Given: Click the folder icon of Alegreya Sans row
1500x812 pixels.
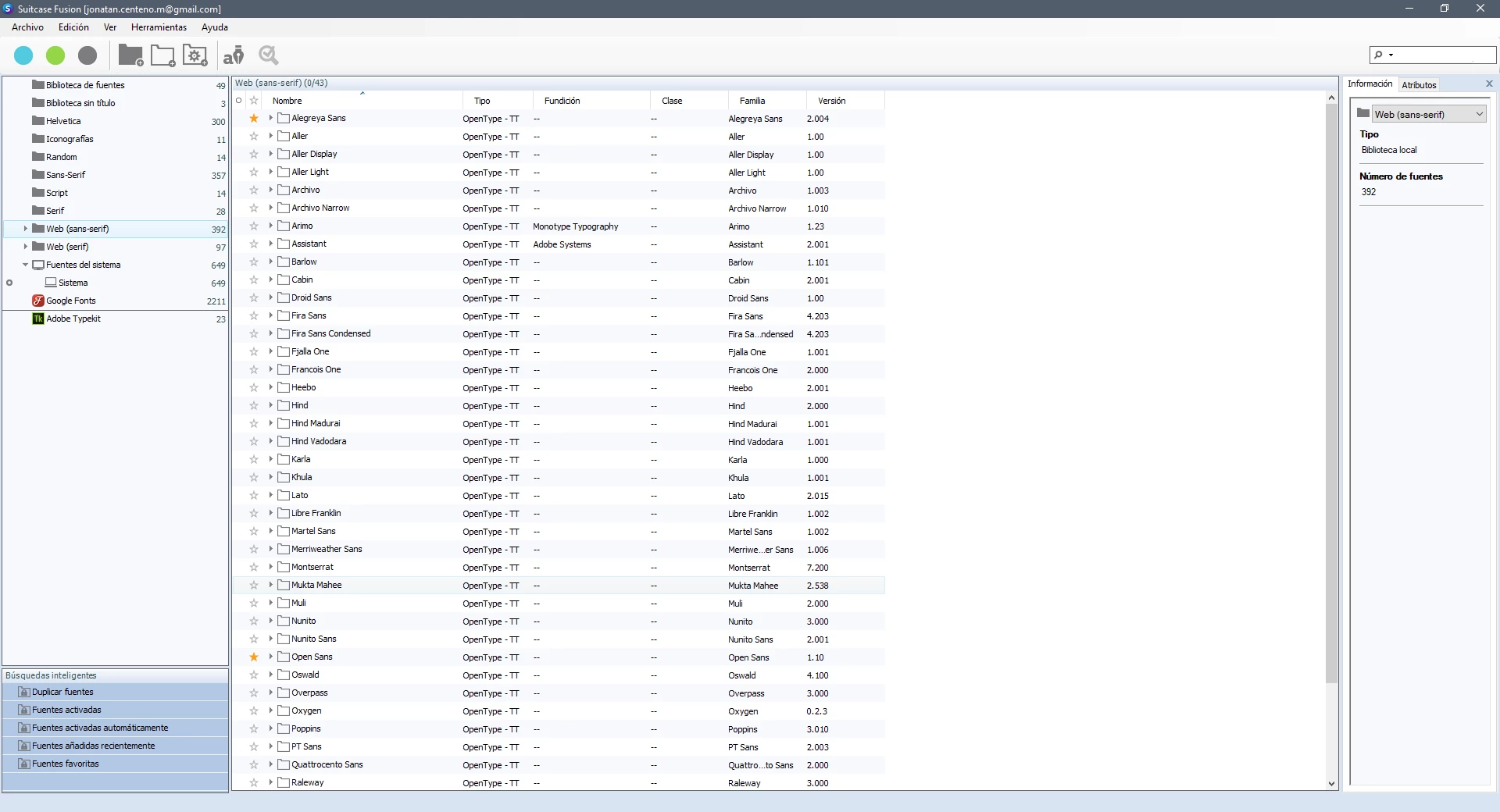Looking at the screenshot, I should coord(284,118).
